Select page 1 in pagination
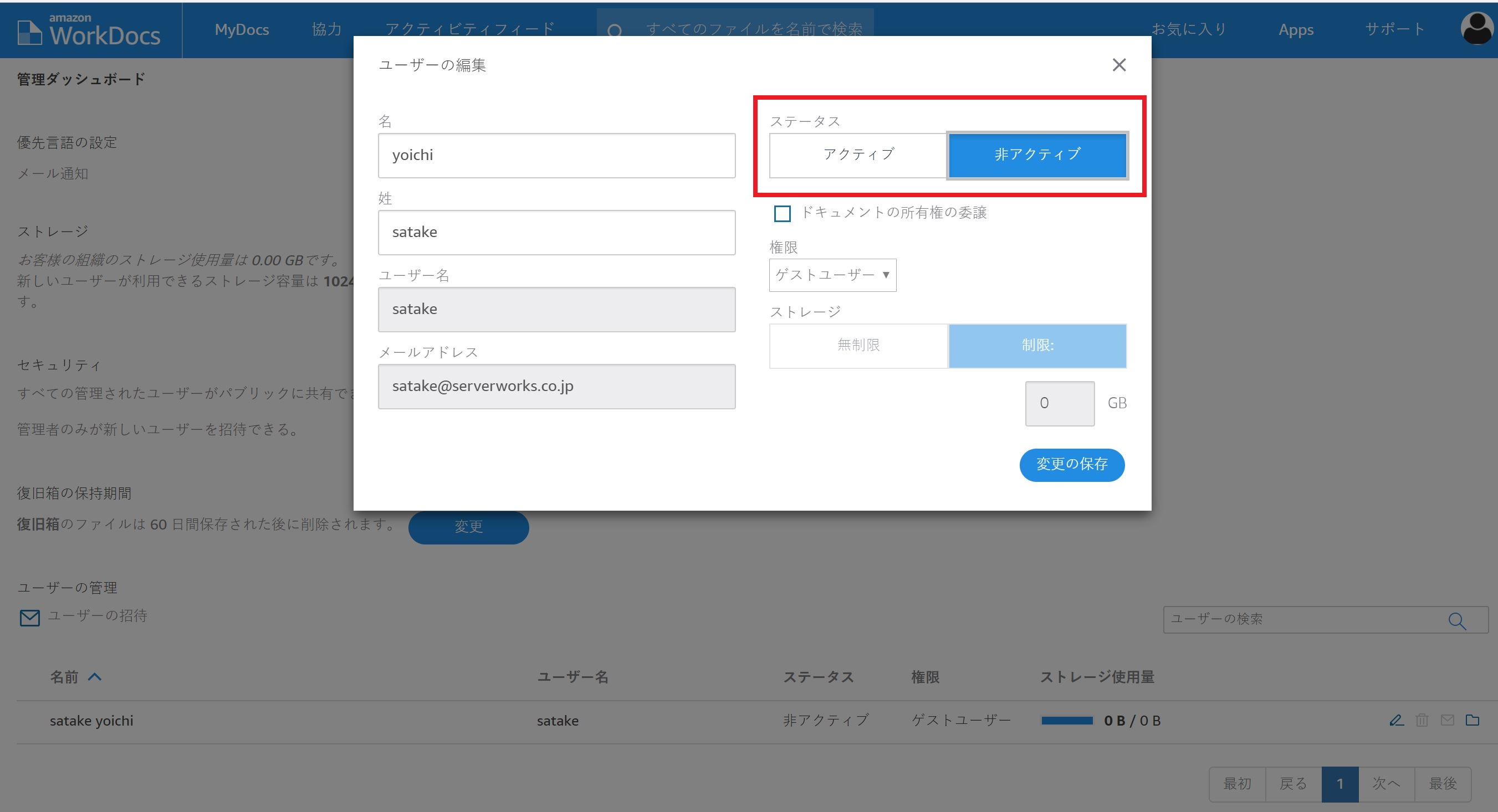1498x812 pixels. (x=1340, y=784)
